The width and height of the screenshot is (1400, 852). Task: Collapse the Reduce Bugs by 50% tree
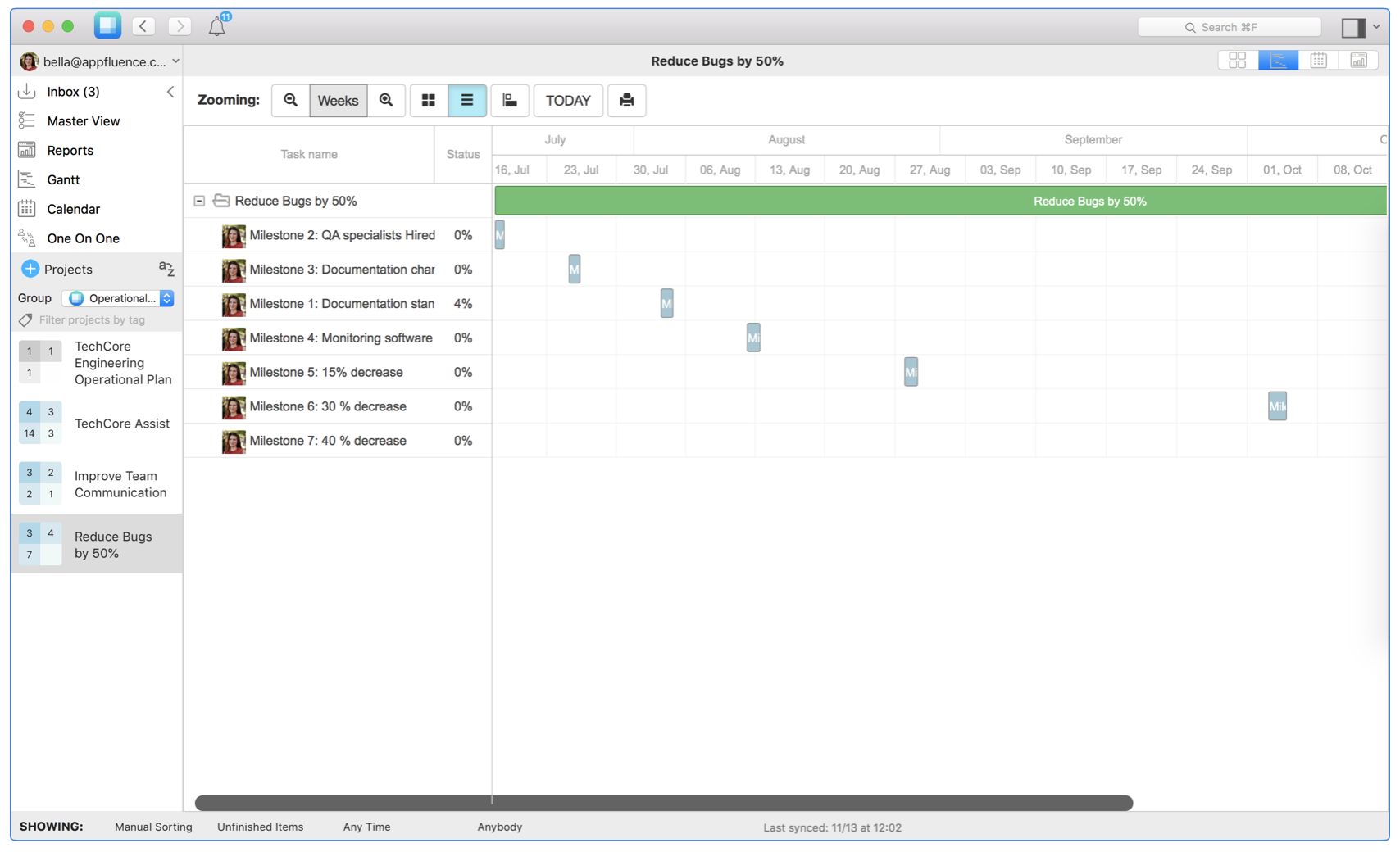(x=199, y=201)
